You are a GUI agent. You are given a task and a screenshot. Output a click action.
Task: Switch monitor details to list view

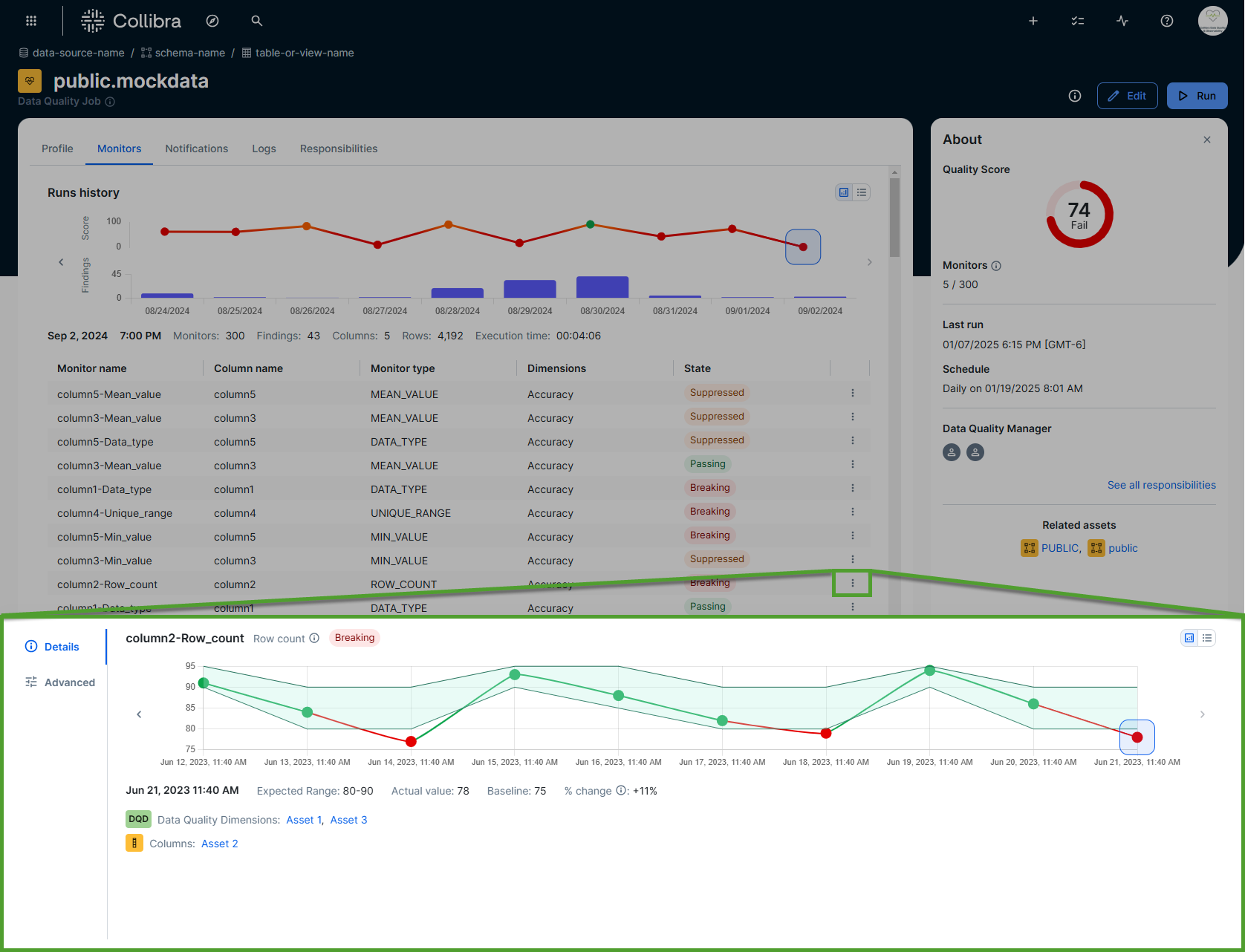tap(1207, 638)
